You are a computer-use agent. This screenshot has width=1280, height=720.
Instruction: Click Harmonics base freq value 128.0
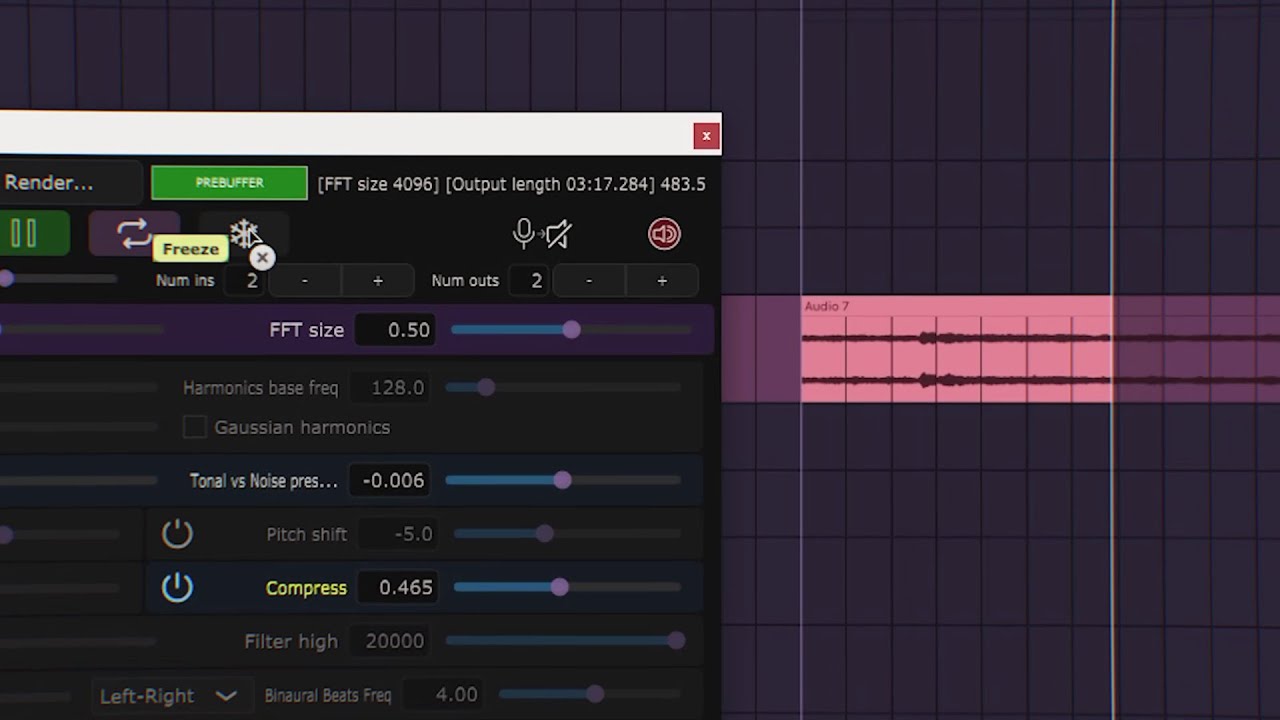390,387
